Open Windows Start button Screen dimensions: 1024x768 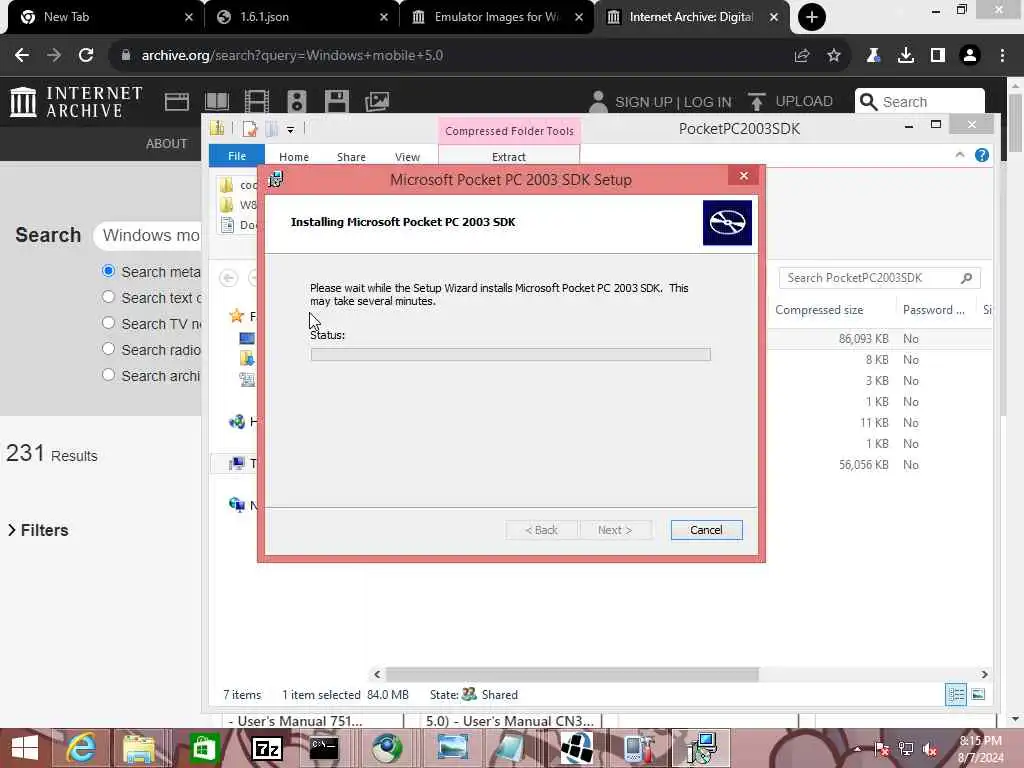click(25, 748)
